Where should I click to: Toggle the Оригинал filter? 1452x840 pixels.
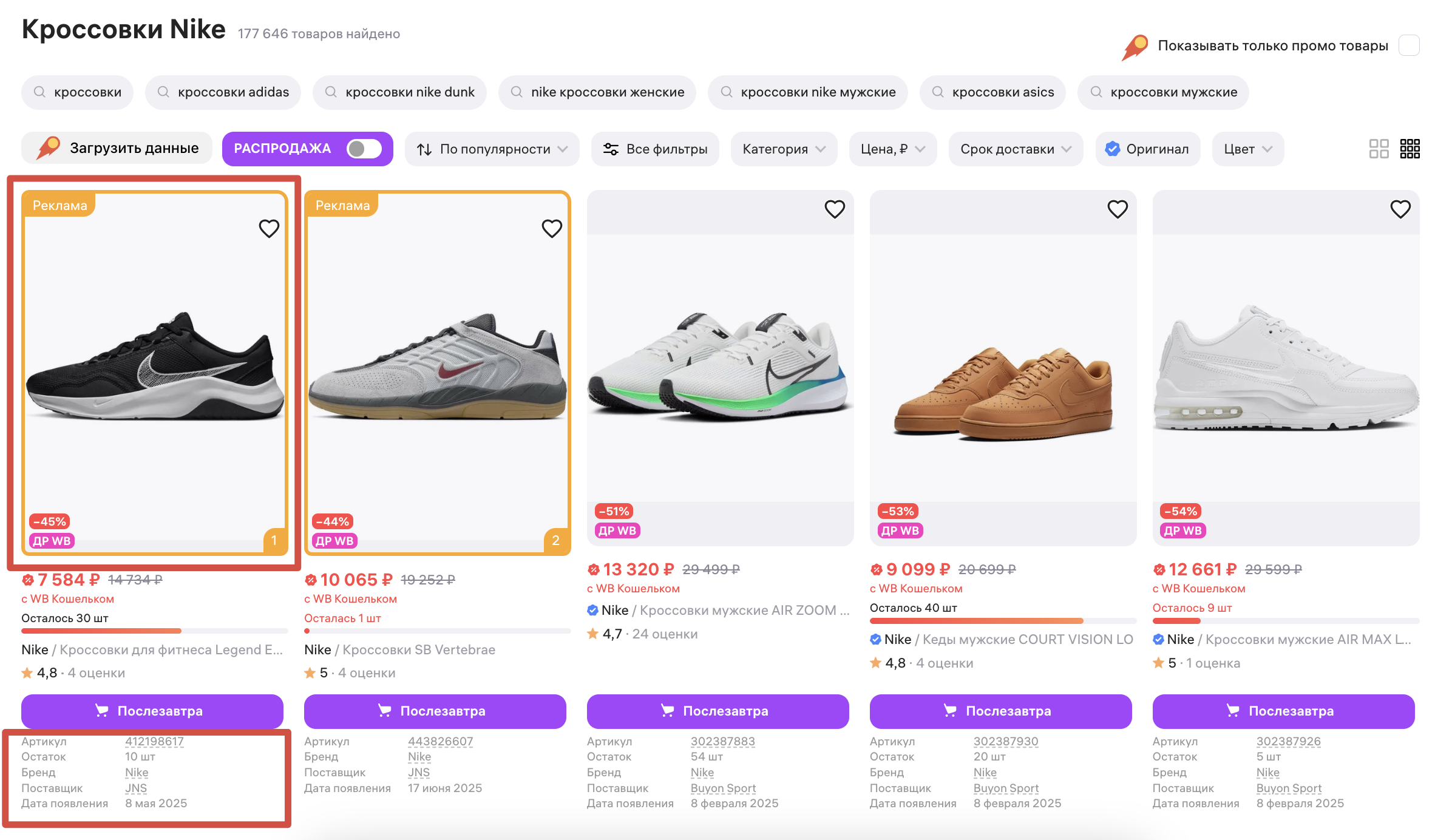click(x=1147, y=149)
